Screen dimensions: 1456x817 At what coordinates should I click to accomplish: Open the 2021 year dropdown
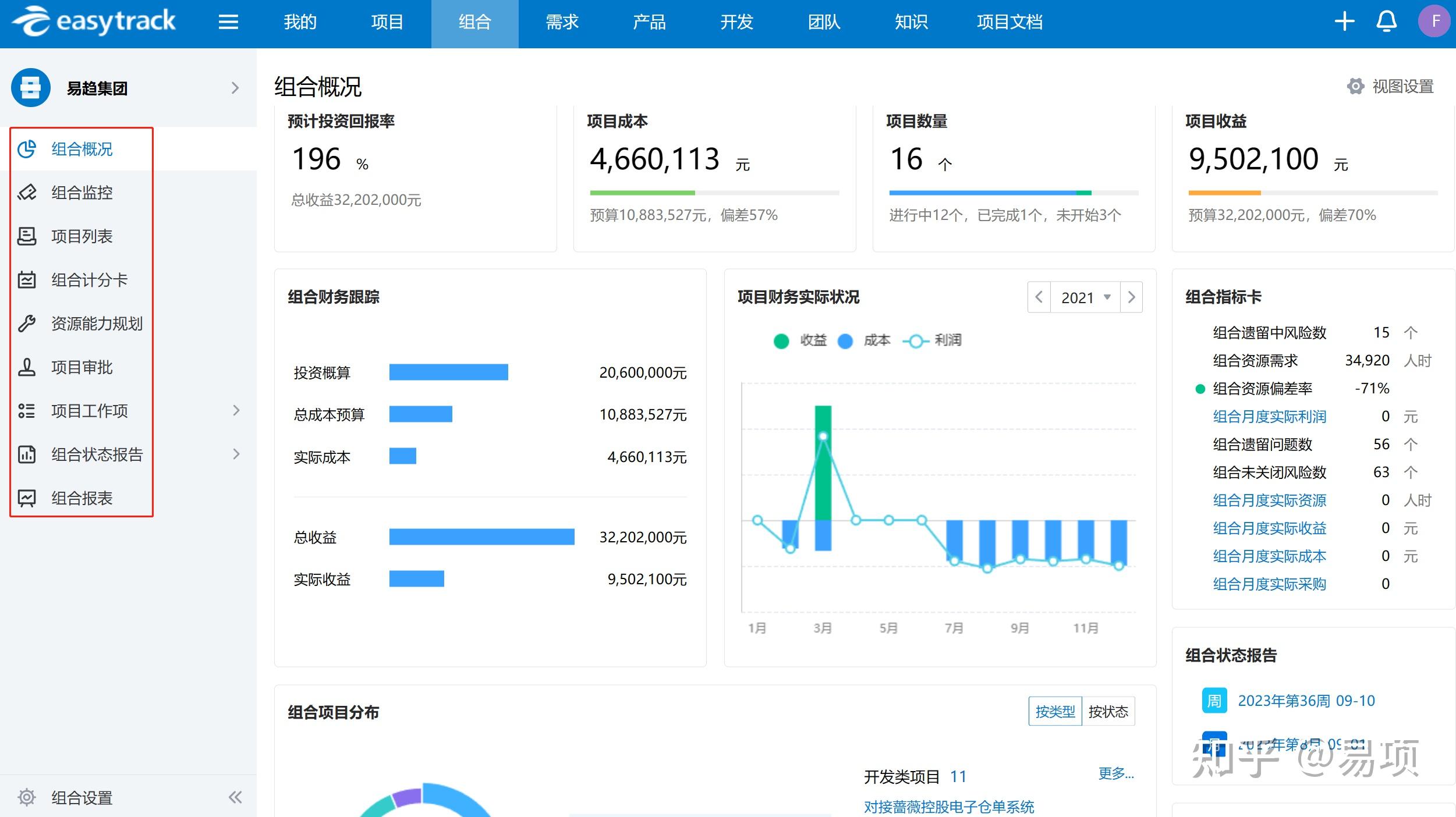pyautogui.click(x=1085, y=297)
